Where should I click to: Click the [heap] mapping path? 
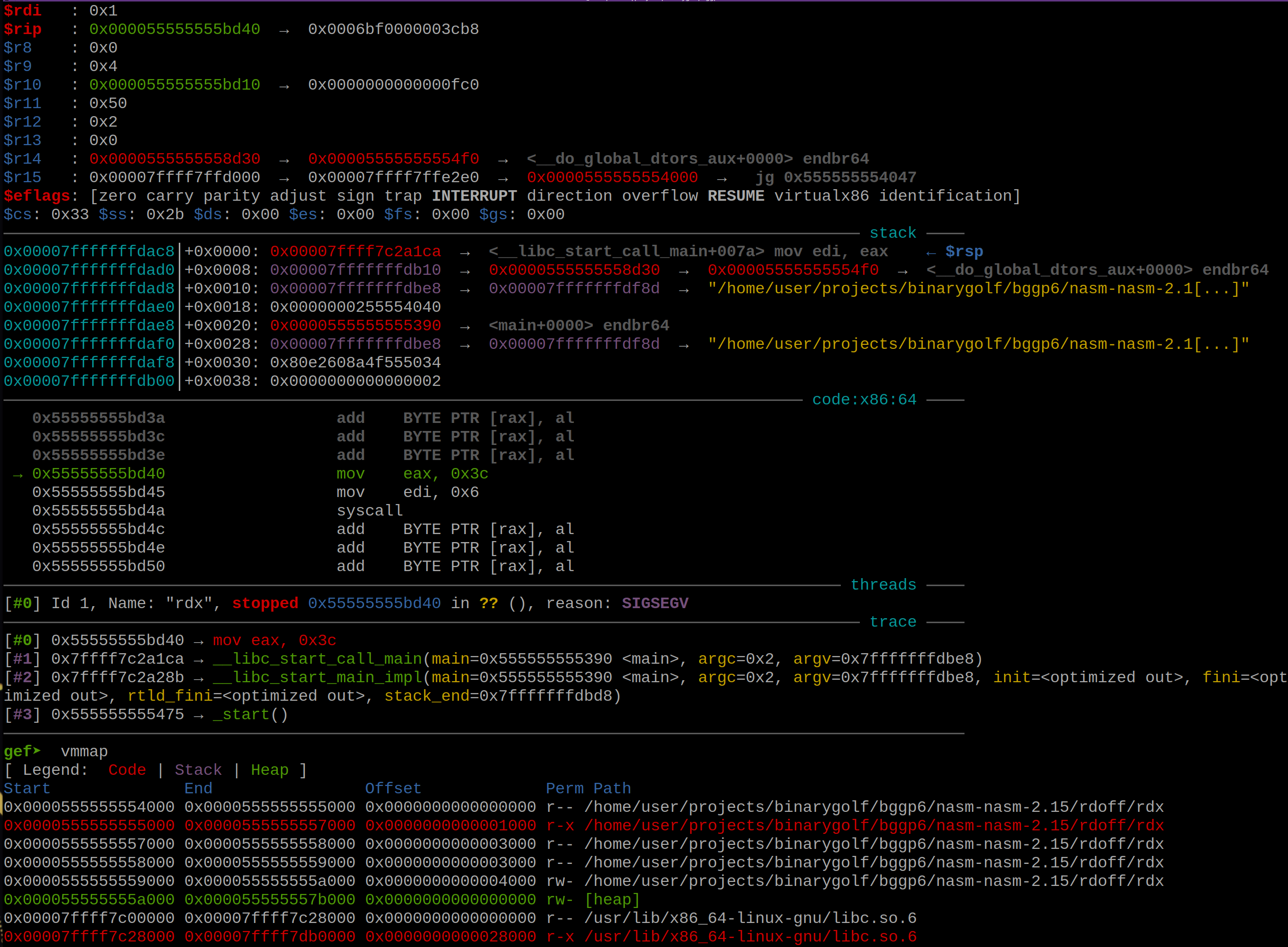click(x=611, y=900)
